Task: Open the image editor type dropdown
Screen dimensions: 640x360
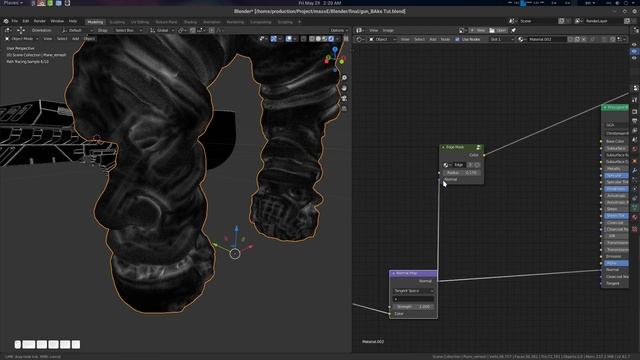Action: click(359, 30)
